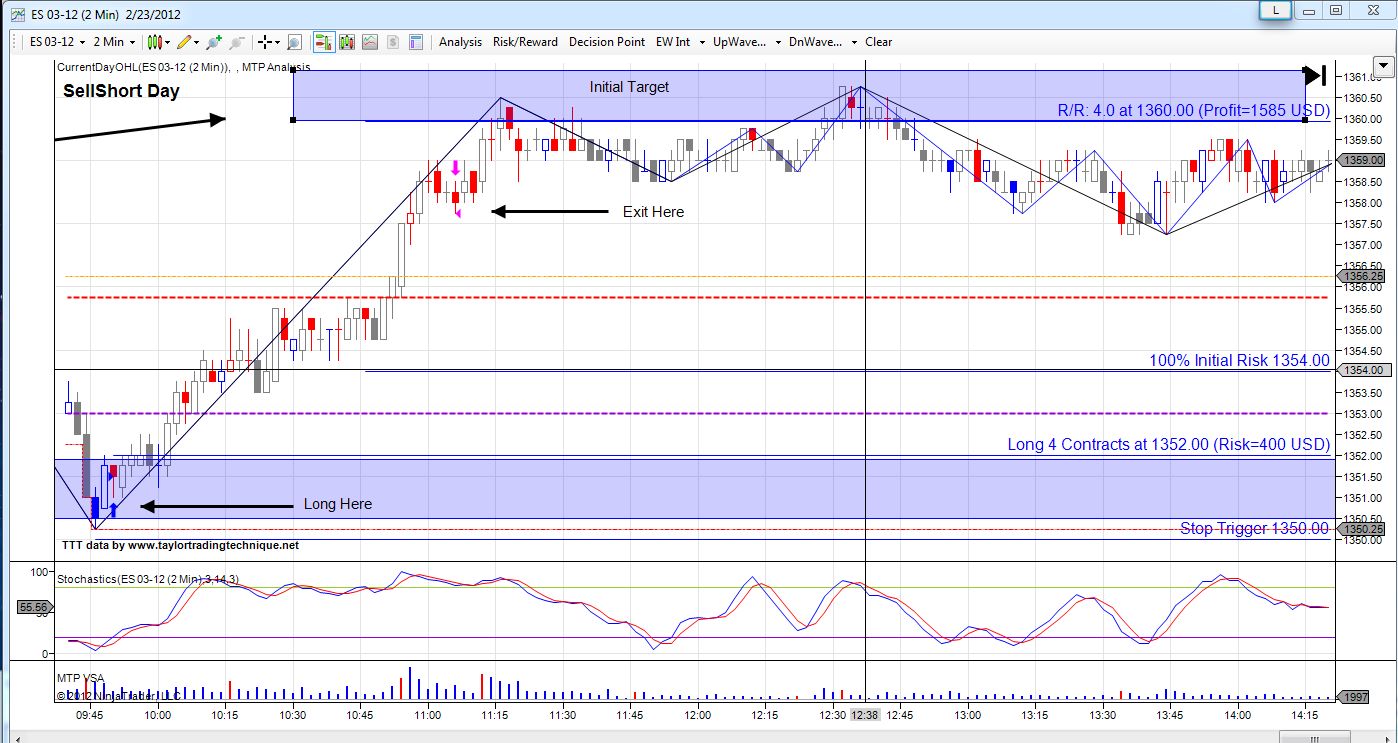
Task: Open the dropdown arrow after UpWave
Action: 777,42
